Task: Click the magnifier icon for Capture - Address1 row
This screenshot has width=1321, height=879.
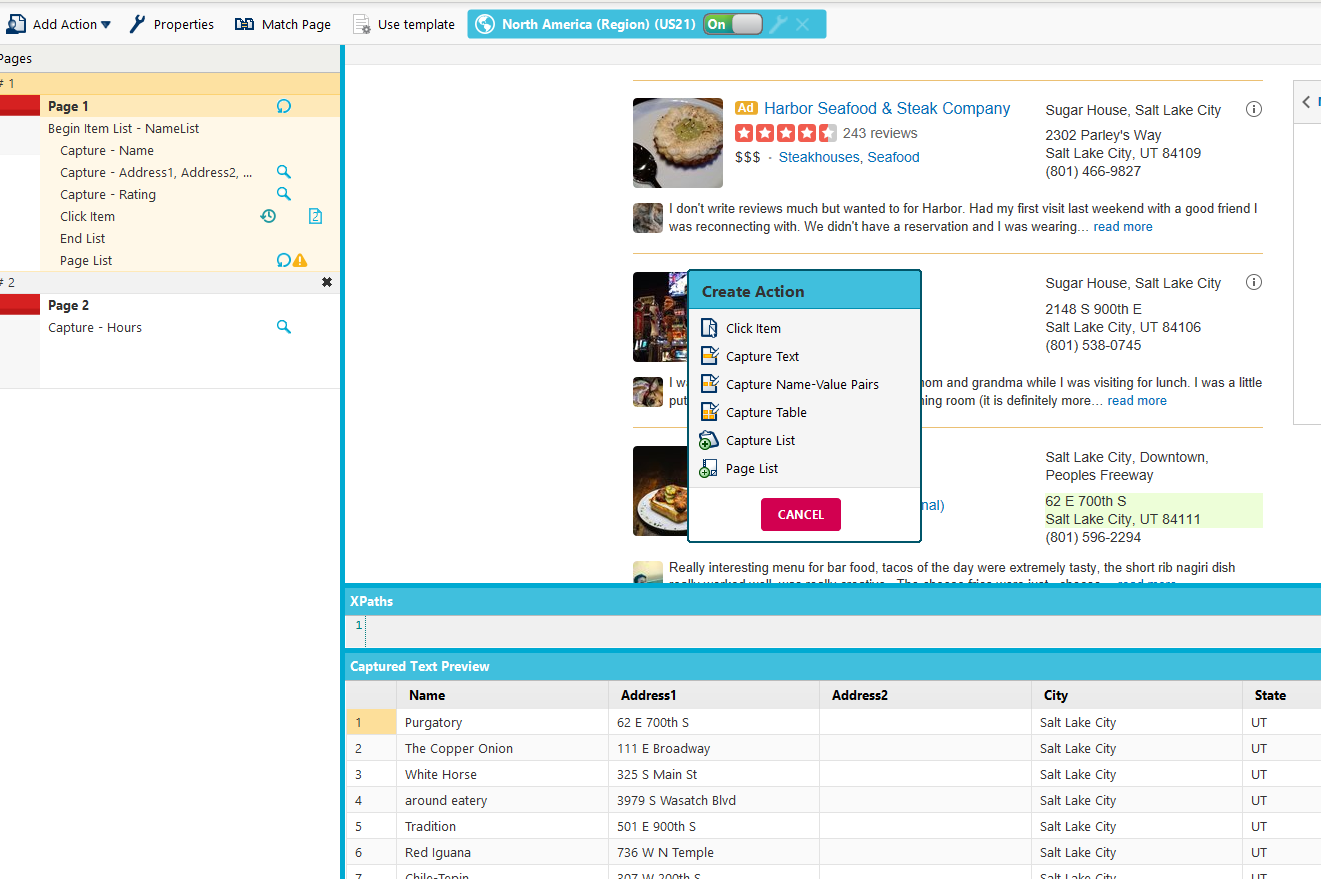Action: (284, 172)
